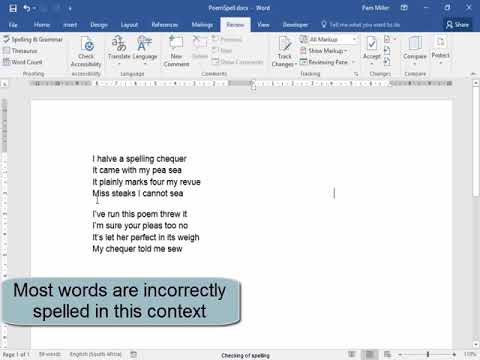480x360 pixels.
Task: Toggle Track Changes on
Action: point(284,47)
